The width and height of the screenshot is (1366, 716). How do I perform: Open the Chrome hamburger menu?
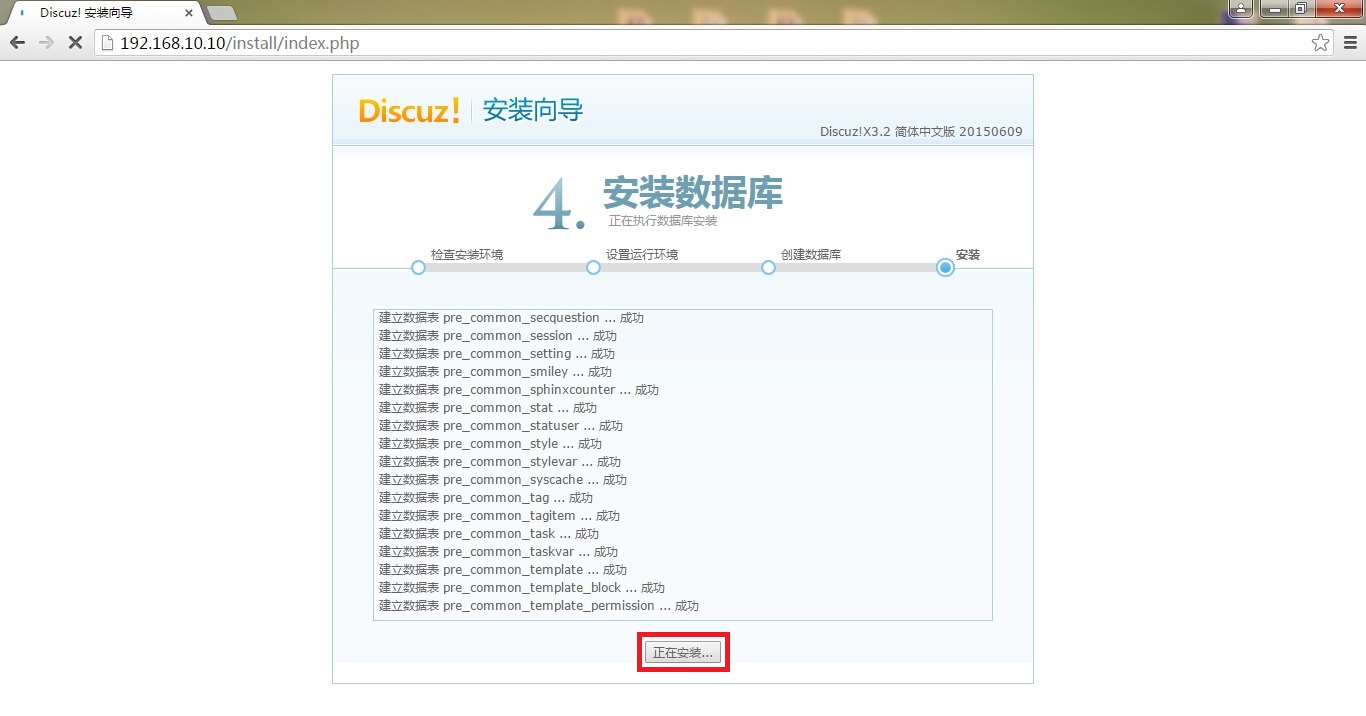[x=1349, y=43]
